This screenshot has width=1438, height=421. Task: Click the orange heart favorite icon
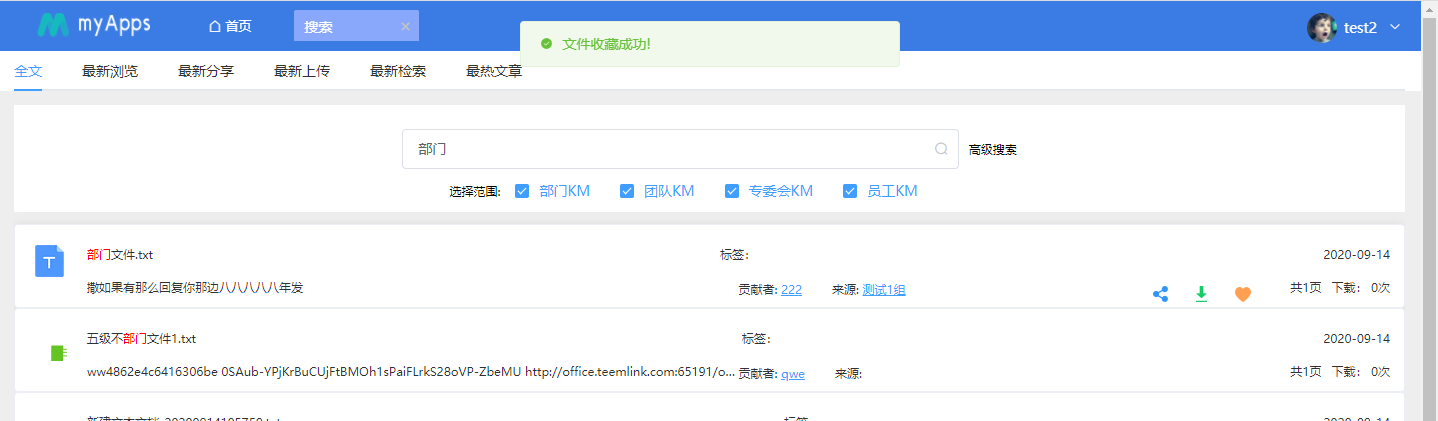tap(1242, 294)
